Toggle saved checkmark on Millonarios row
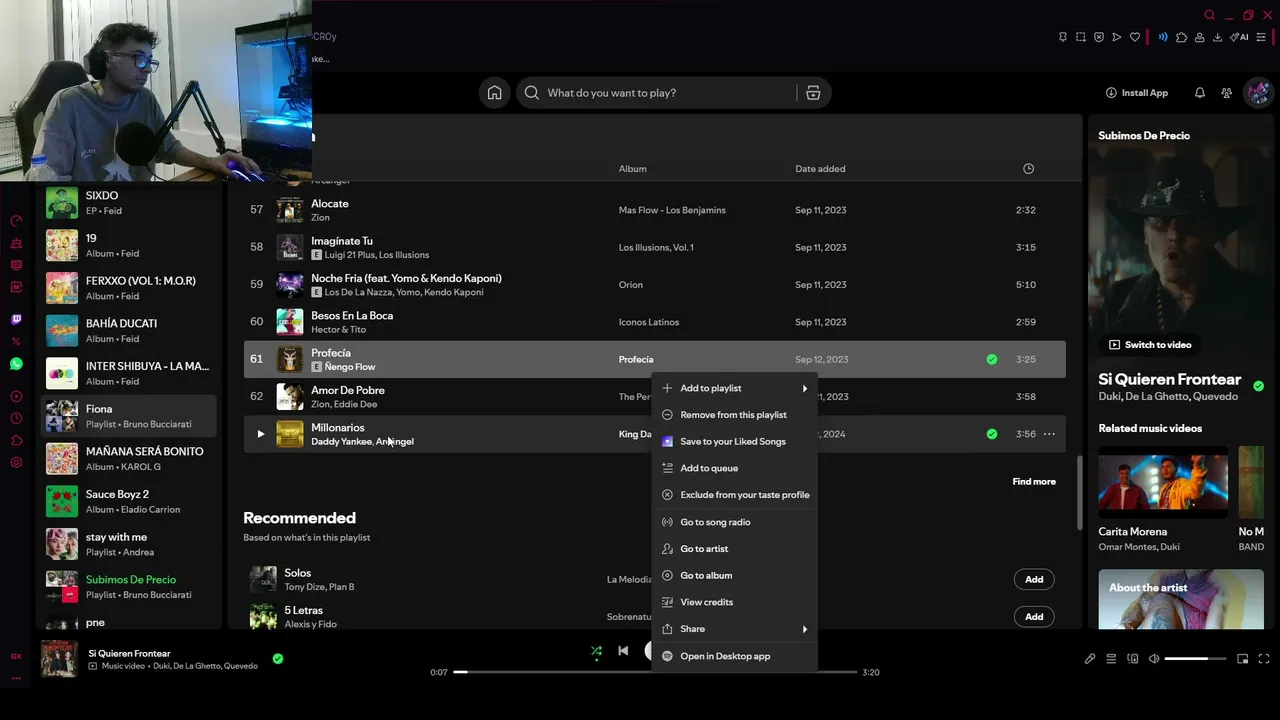 coord(992,434)
